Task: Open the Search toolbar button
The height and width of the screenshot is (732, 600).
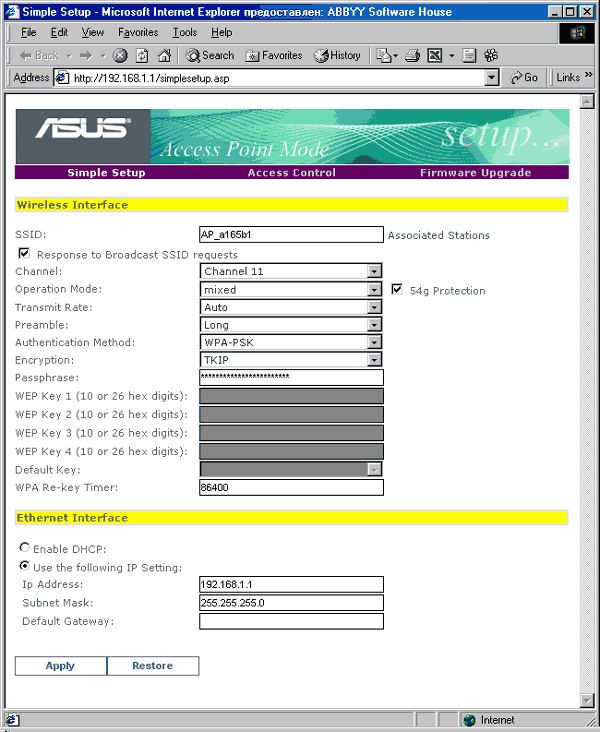Action: 210,56
